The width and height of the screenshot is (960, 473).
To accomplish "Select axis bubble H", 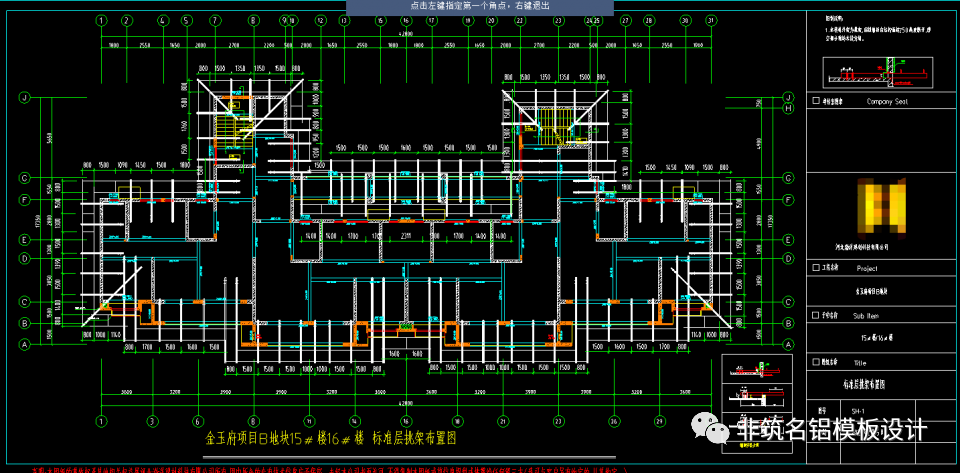I will click(788, 108).
